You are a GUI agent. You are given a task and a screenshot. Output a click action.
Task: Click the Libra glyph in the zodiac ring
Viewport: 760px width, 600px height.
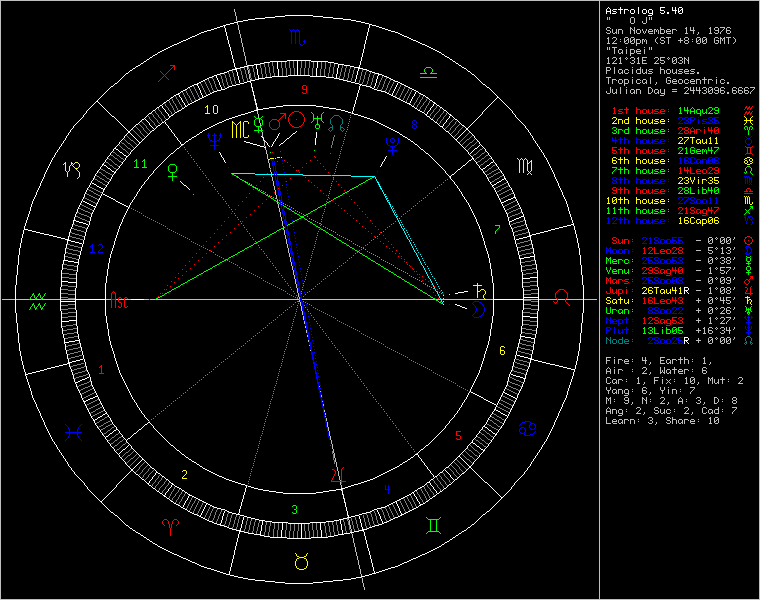[x=428, y=73]
